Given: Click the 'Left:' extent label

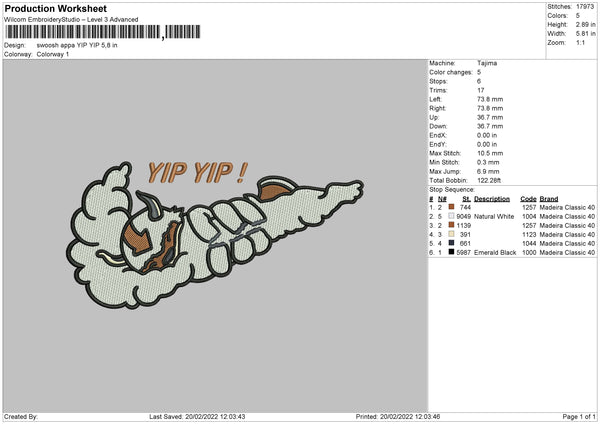Looking at the screenshot, I should click(435, 99).
